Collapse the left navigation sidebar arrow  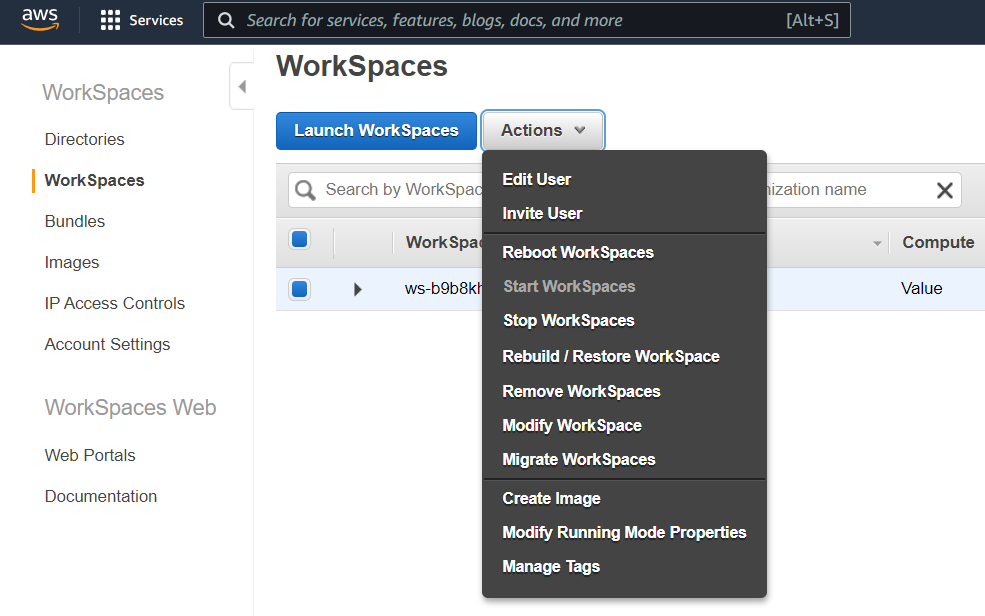(x=241, y=87)
